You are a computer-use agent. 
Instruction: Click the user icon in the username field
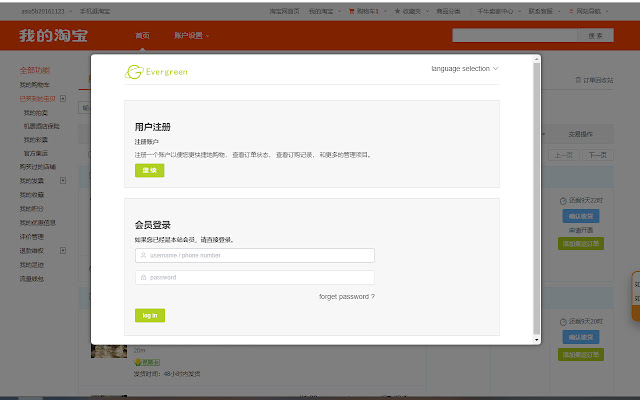coord(143,256)
